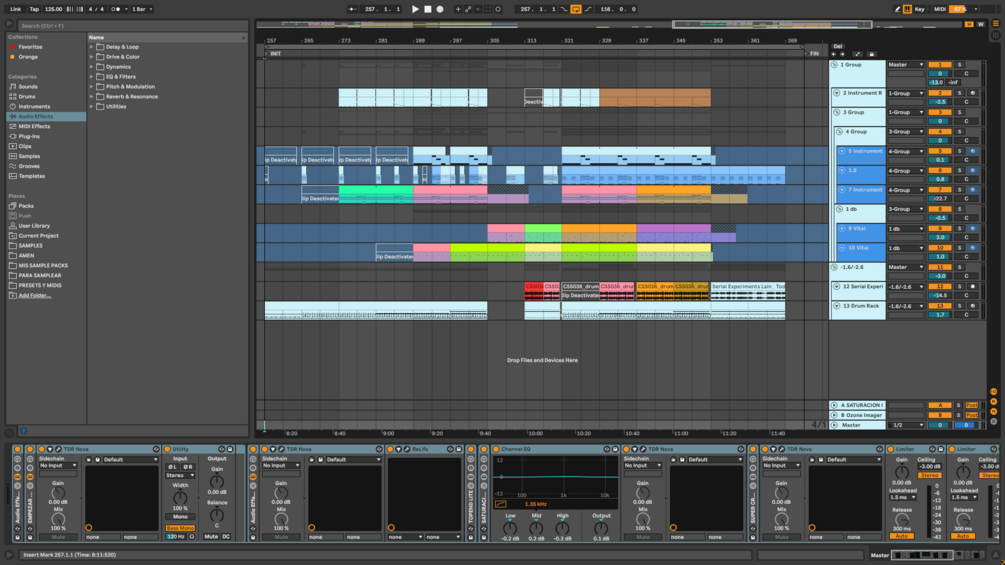1005x565 pixels.
Task: Click the Stop transport button
Action: (x=428, y=9)
